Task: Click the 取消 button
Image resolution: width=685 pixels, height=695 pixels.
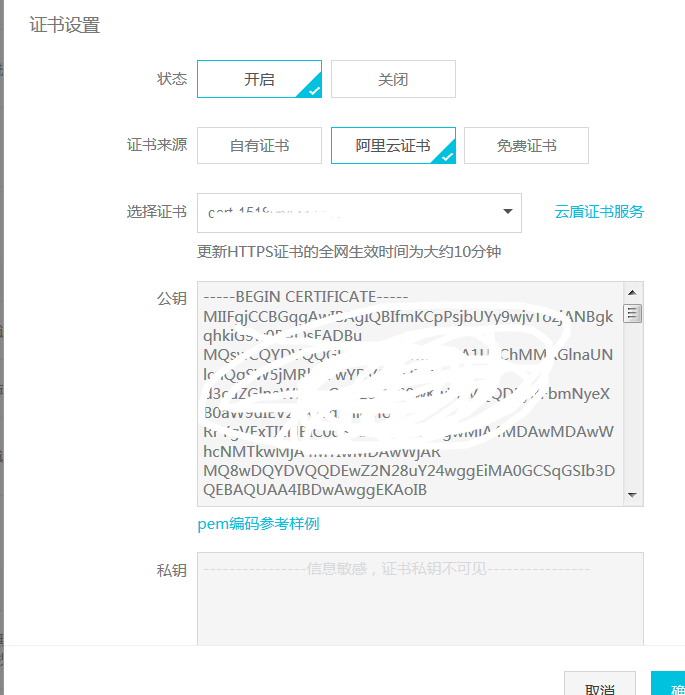Action: coord(599,684)
